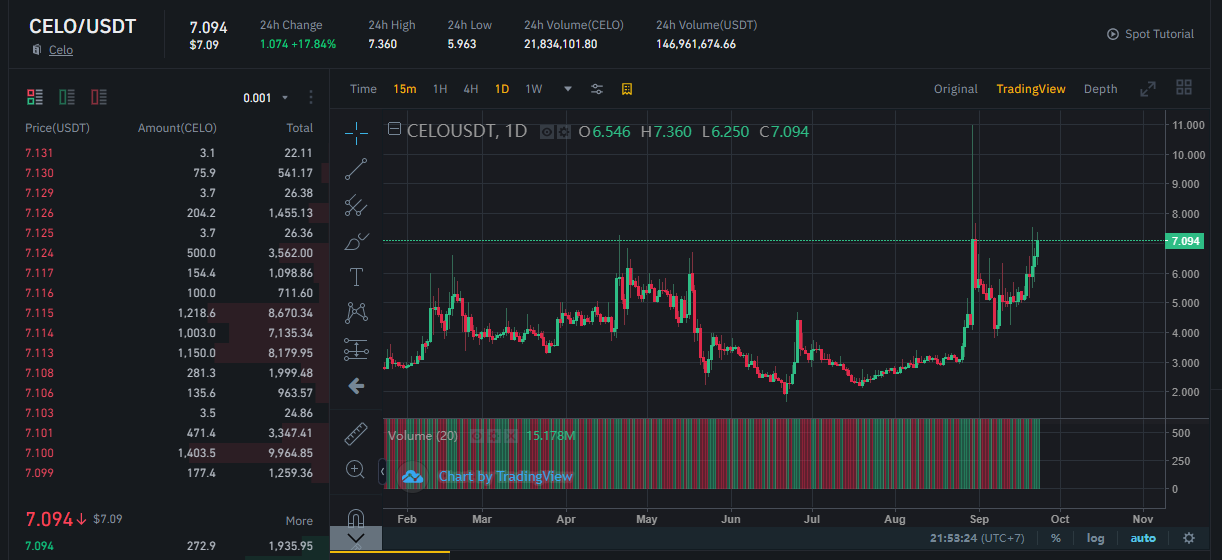Select the crosshair cursor tool

356,131
